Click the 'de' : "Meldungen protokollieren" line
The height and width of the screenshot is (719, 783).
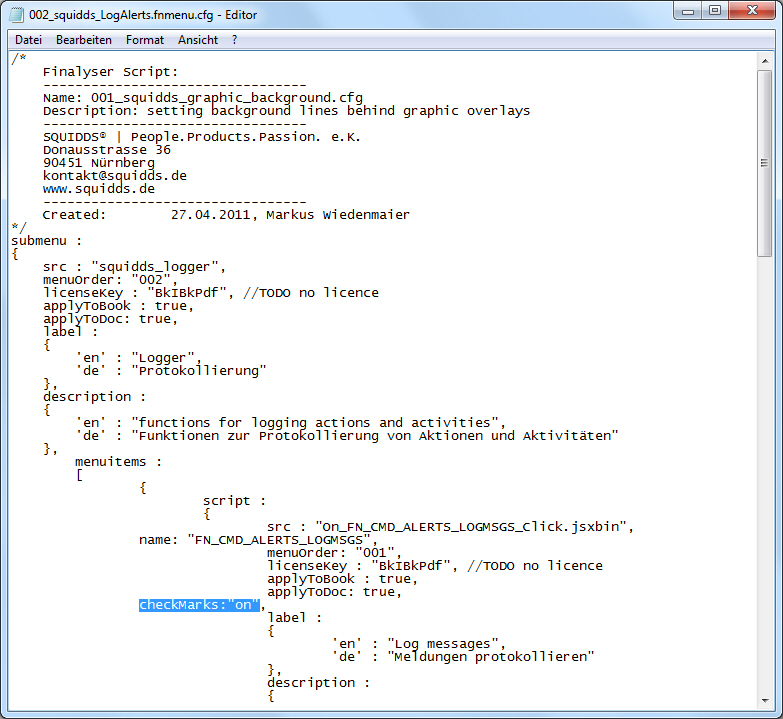pos(463,657)
